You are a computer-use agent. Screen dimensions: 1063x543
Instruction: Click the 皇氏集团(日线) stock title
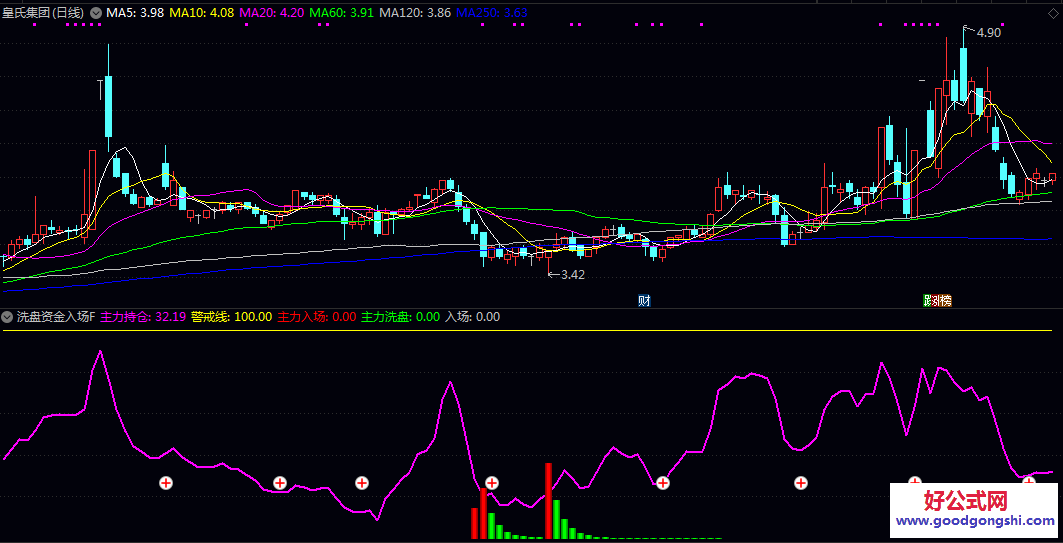[x=43, y=13]
